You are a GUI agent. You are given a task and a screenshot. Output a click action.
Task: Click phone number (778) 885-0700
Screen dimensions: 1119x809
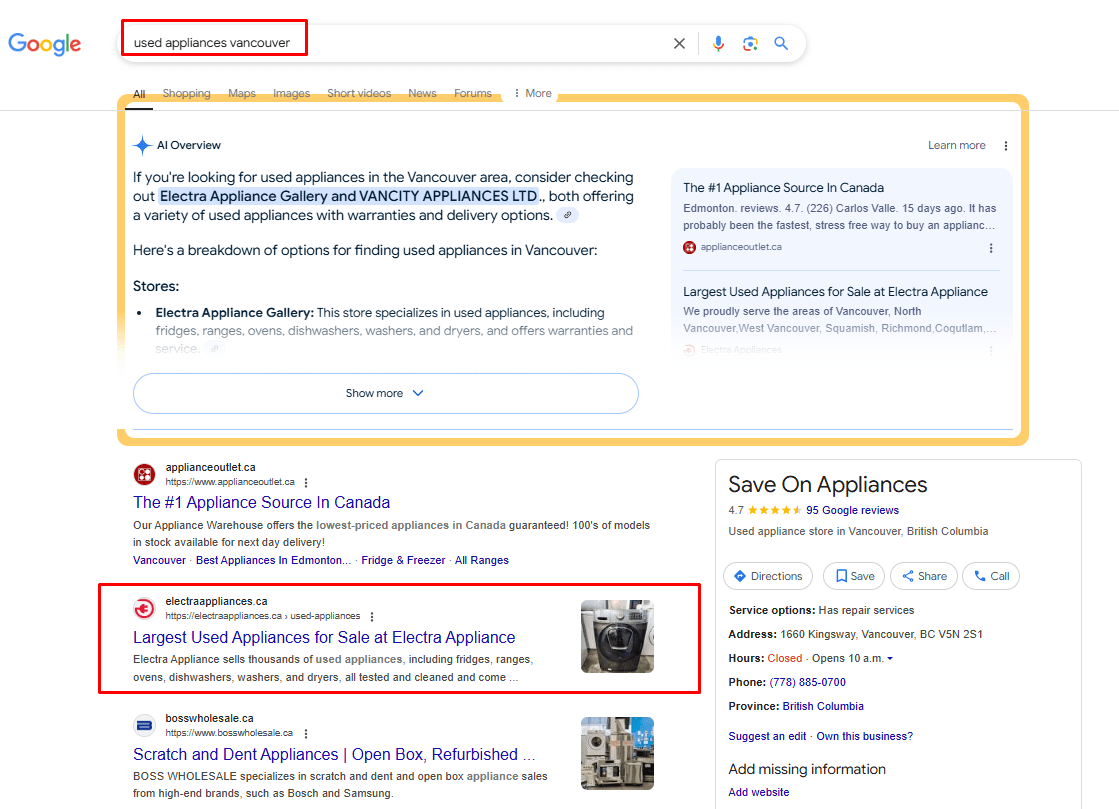click(x=807, y=683)
